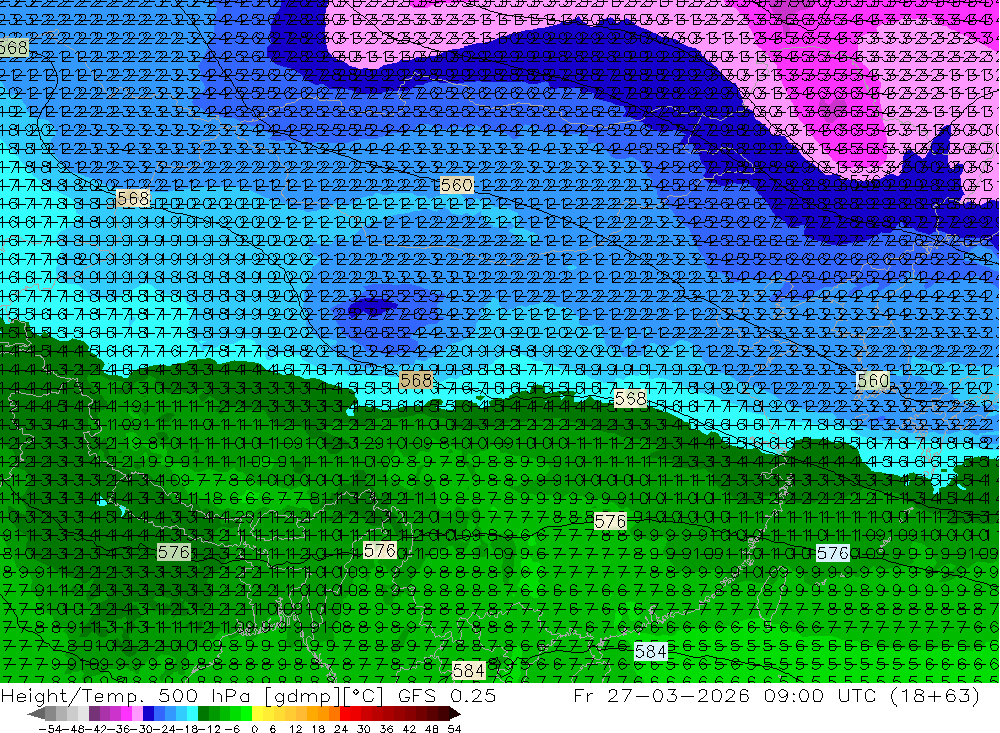Click the positive "42" legend value
Image resolution: width=1000 pixels, height=733 pixels.
coord(409,729)
